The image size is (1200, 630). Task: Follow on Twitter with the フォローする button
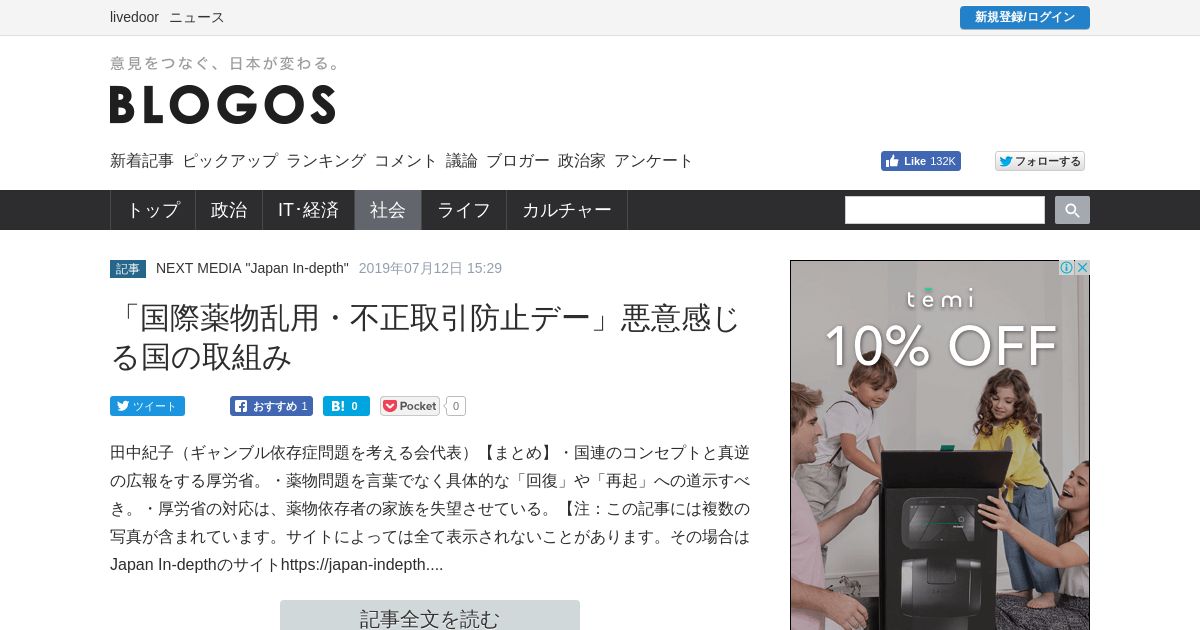(x=1040, y=161)
